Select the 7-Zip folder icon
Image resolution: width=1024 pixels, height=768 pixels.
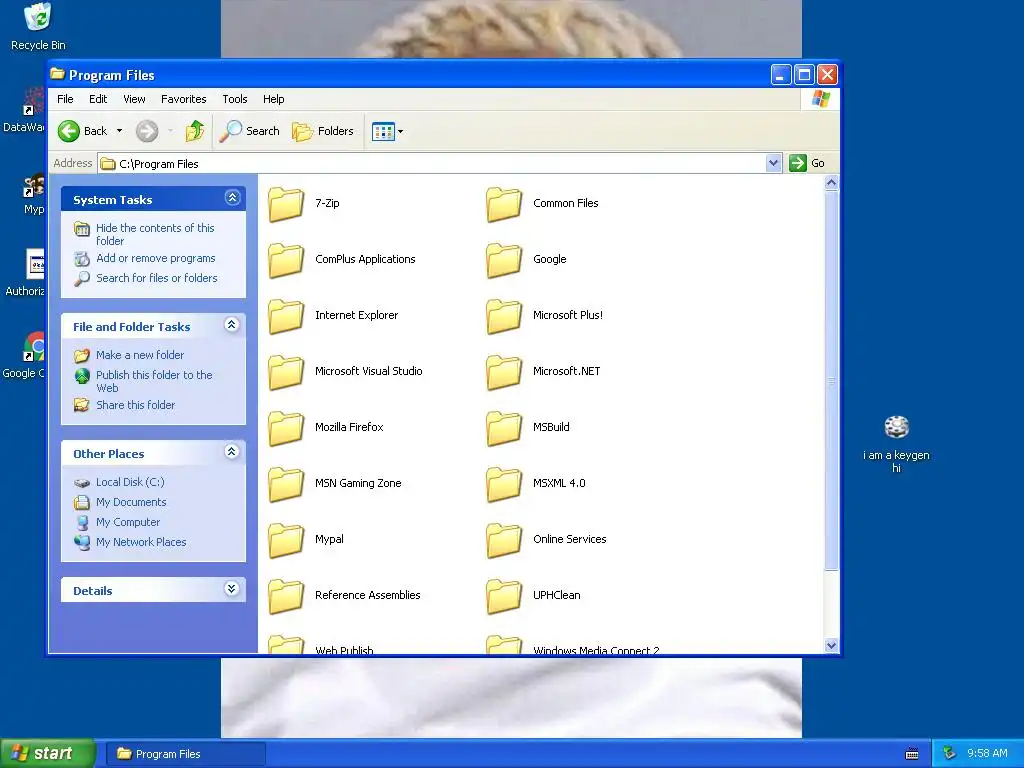point(286,204)
